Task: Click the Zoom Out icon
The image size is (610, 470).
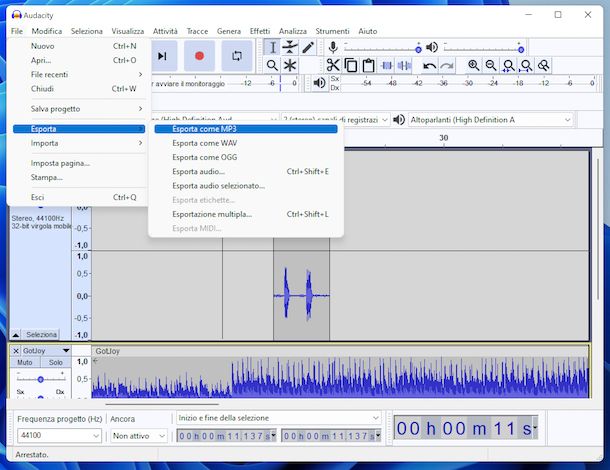Action: (x=491, y=65)
